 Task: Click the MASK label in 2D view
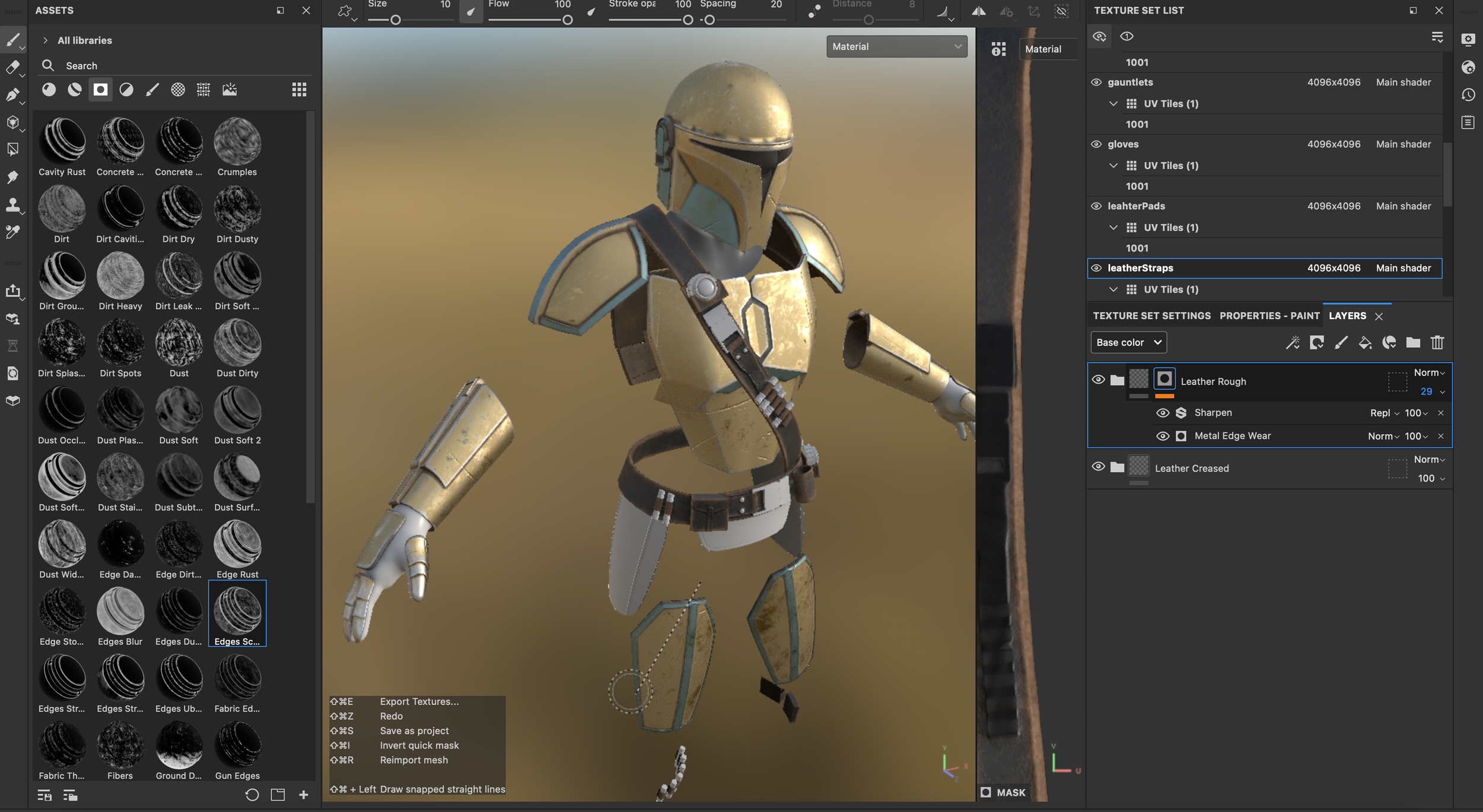[1011, 792]
